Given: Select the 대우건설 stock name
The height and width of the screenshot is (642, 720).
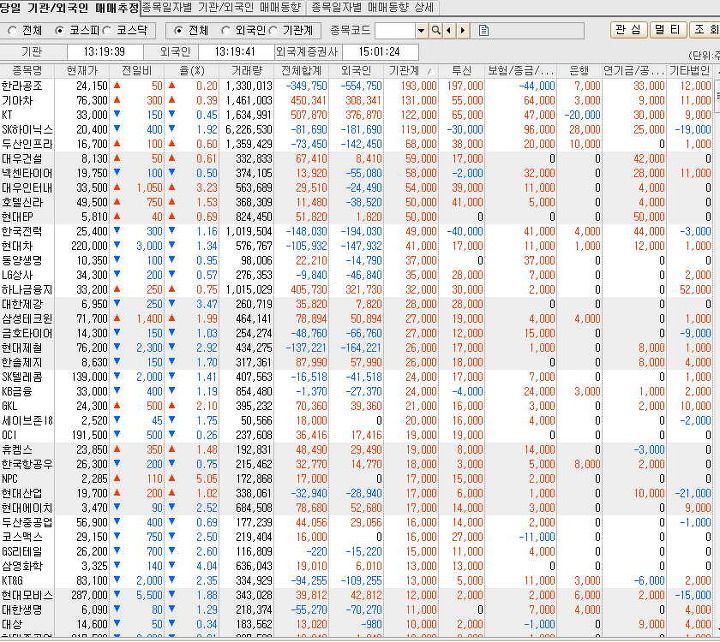Looking at the screenshot, I should pos(22,159).
